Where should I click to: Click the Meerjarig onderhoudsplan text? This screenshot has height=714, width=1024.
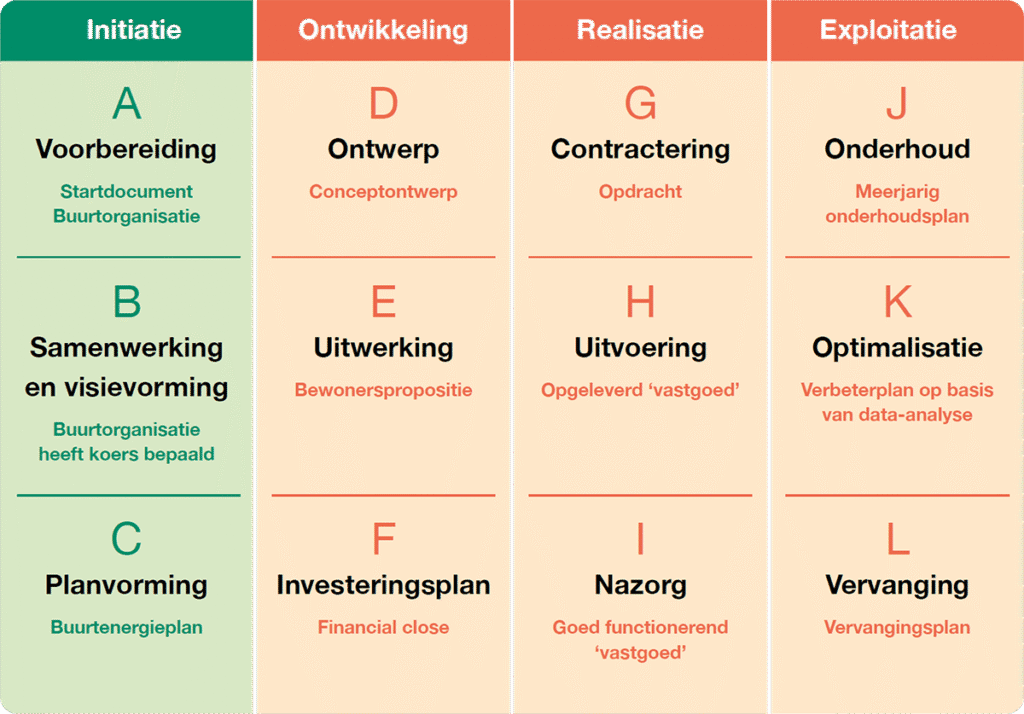point(897,204)
